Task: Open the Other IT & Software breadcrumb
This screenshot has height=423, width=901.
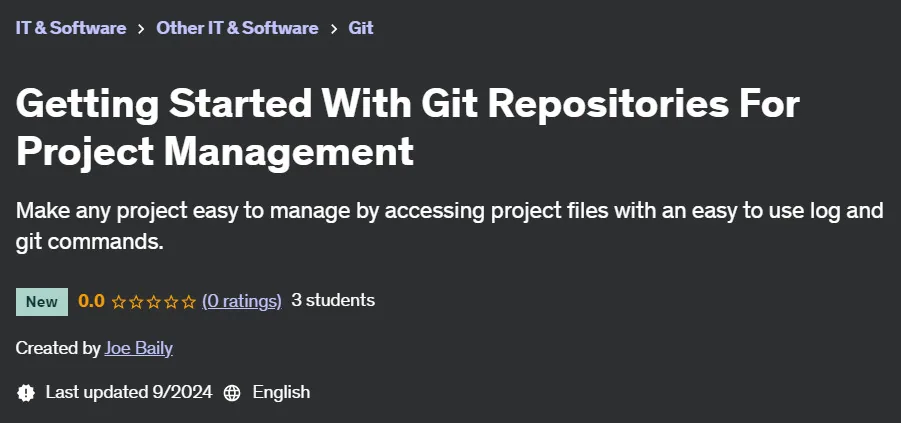Action: (237, 28)
